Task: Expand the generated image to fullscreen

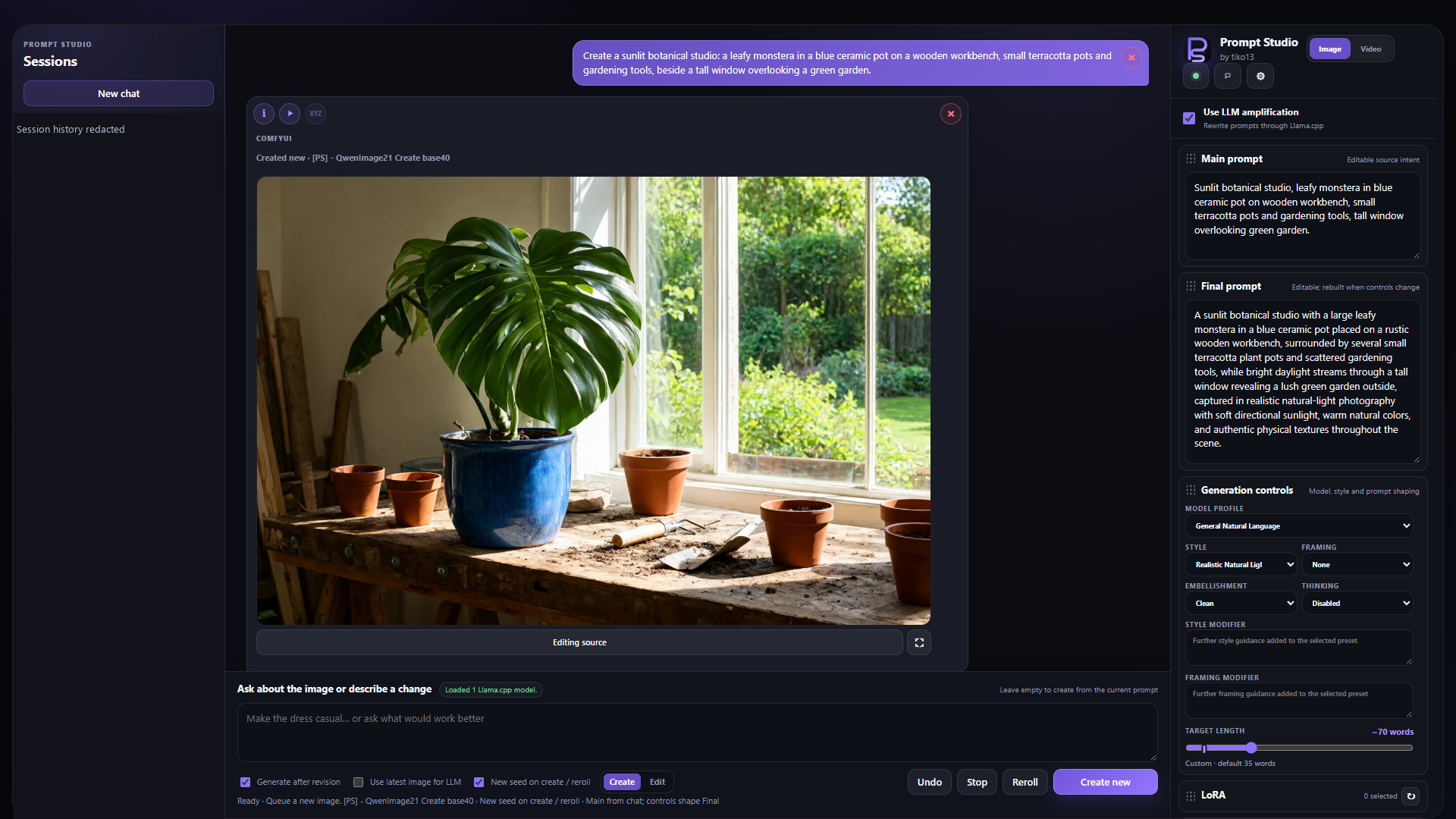Action: click(919, 642)
